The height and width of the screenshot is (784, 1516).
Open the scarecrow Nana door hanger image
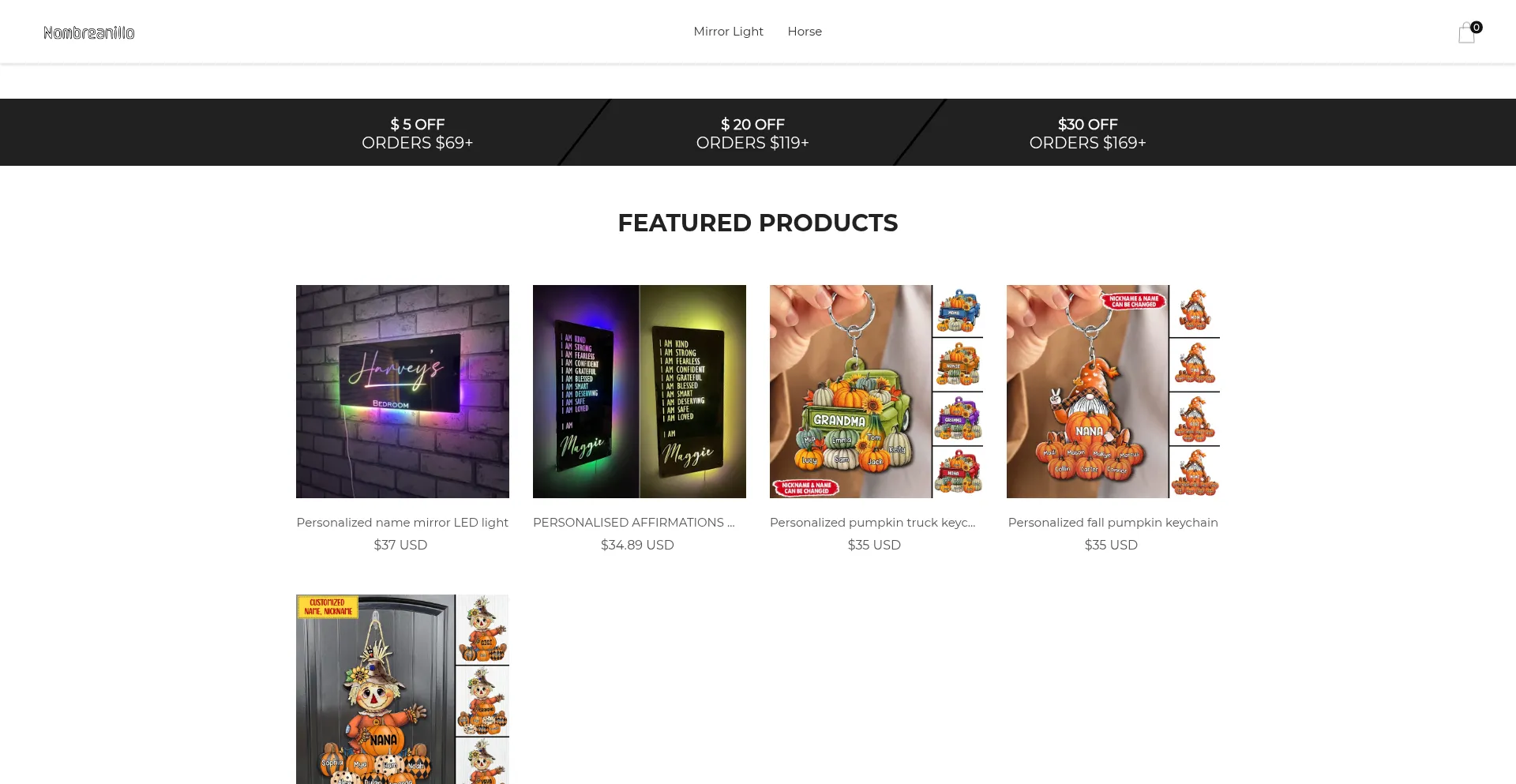(x=403, y=689)
